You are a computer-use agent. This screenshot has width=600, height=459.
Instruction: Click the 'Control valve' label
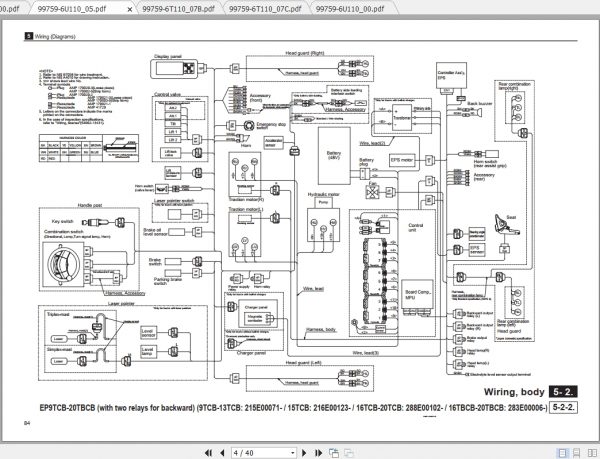[167, 94]
